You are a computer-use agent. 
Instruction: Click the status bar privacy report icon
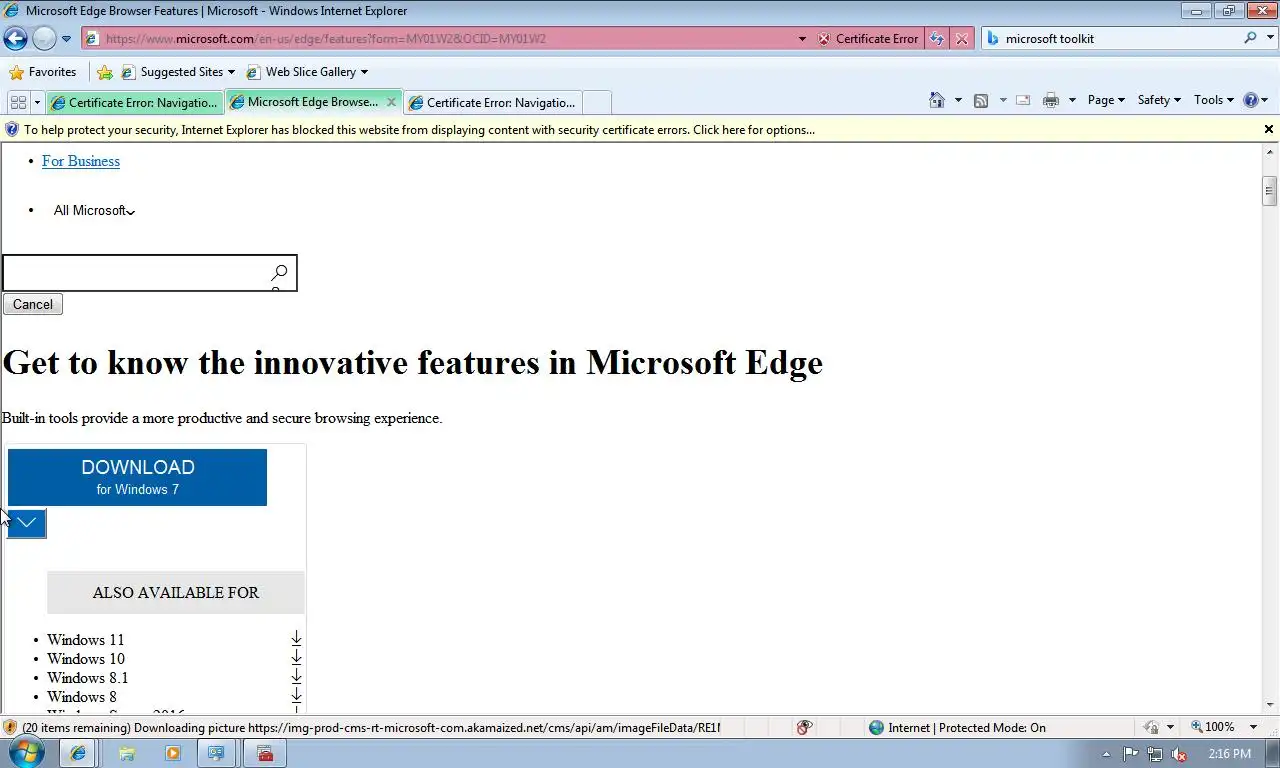point(804,727)
